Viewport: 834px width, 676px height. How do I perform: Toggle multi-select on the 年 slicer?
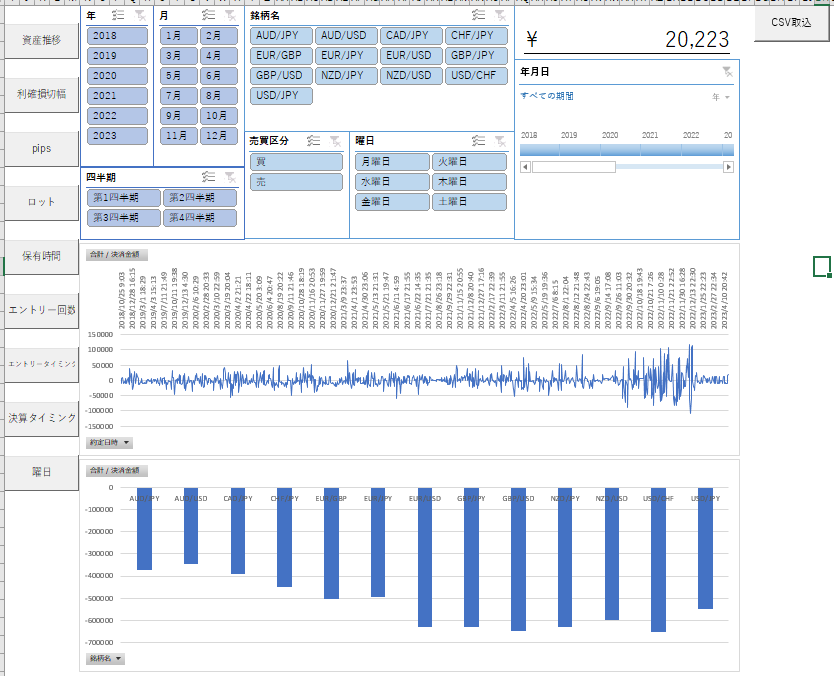tap(118, 15)
